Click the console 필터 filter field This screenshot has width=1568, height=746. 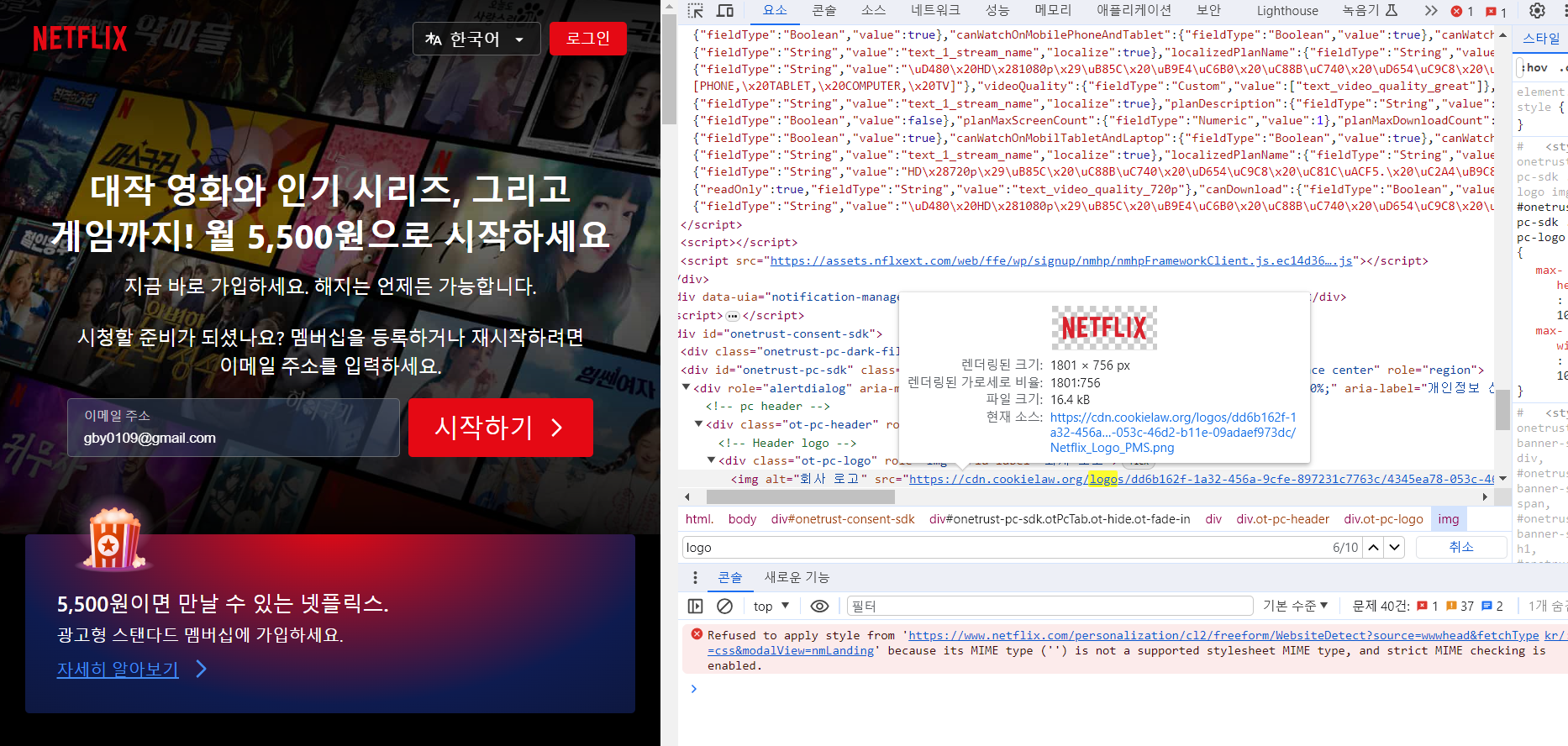click(x=1050, y=606)
